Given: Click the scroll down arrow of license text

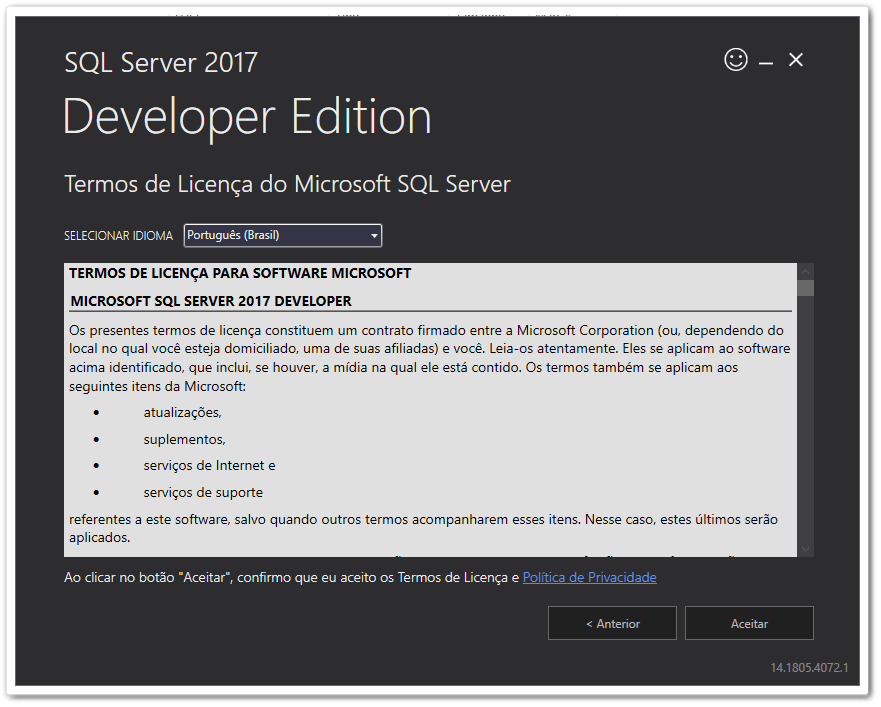Looking at the screenshot, I should (806, 549).
